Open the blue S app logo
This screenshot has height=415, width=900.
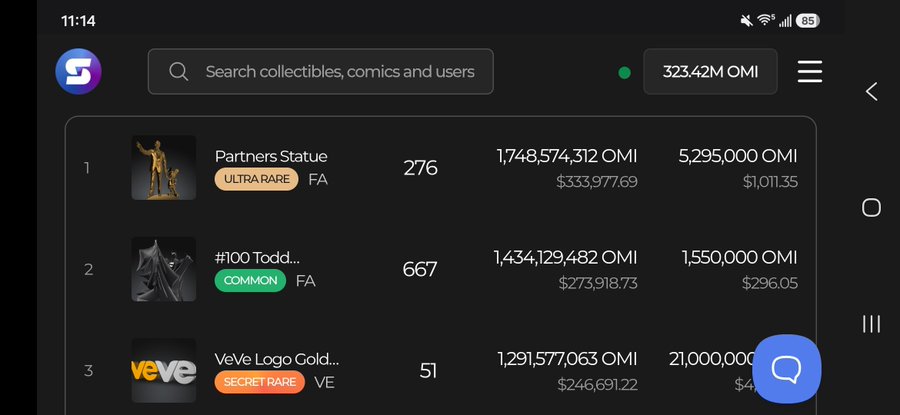[x=78, y=72]
